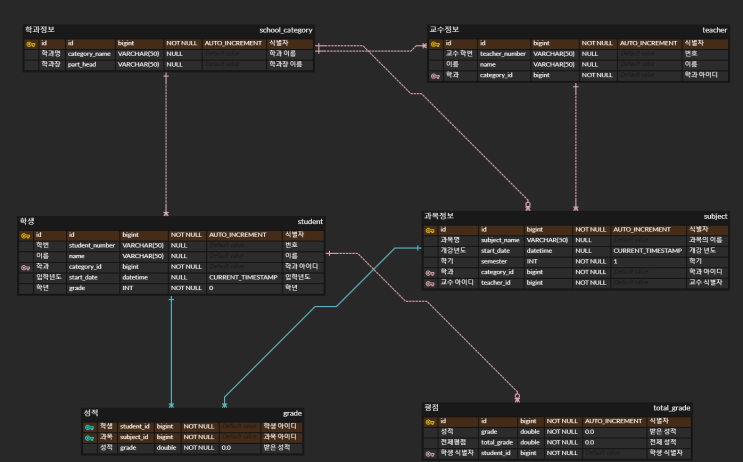743x462 pixels.
Task: Click the primary key icon of subject id row
Action: click(430, 230)
